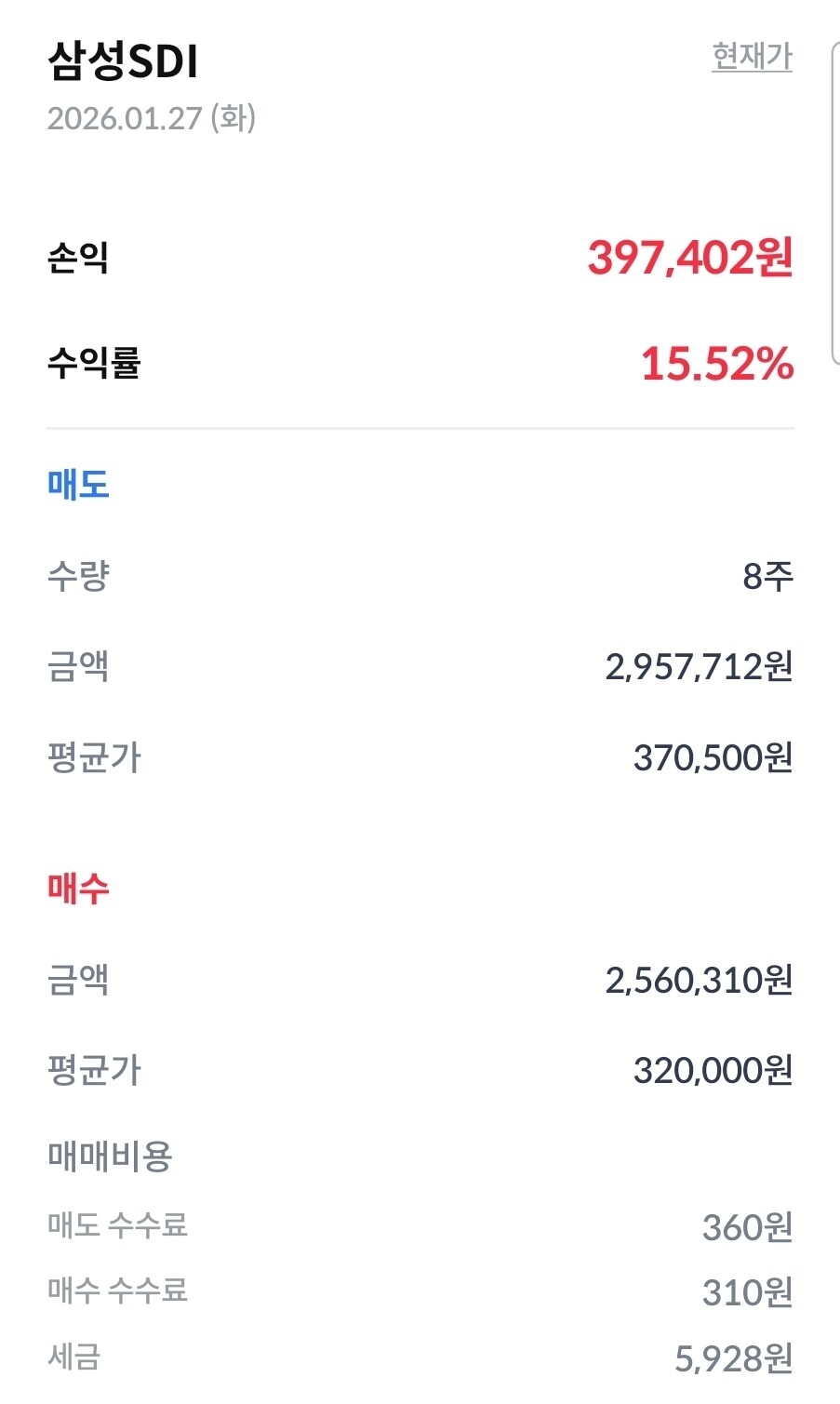This screenshot has height=1404, width=840.
Task: Click the sell amount 2,957,712원
Action: click(699, 667)
